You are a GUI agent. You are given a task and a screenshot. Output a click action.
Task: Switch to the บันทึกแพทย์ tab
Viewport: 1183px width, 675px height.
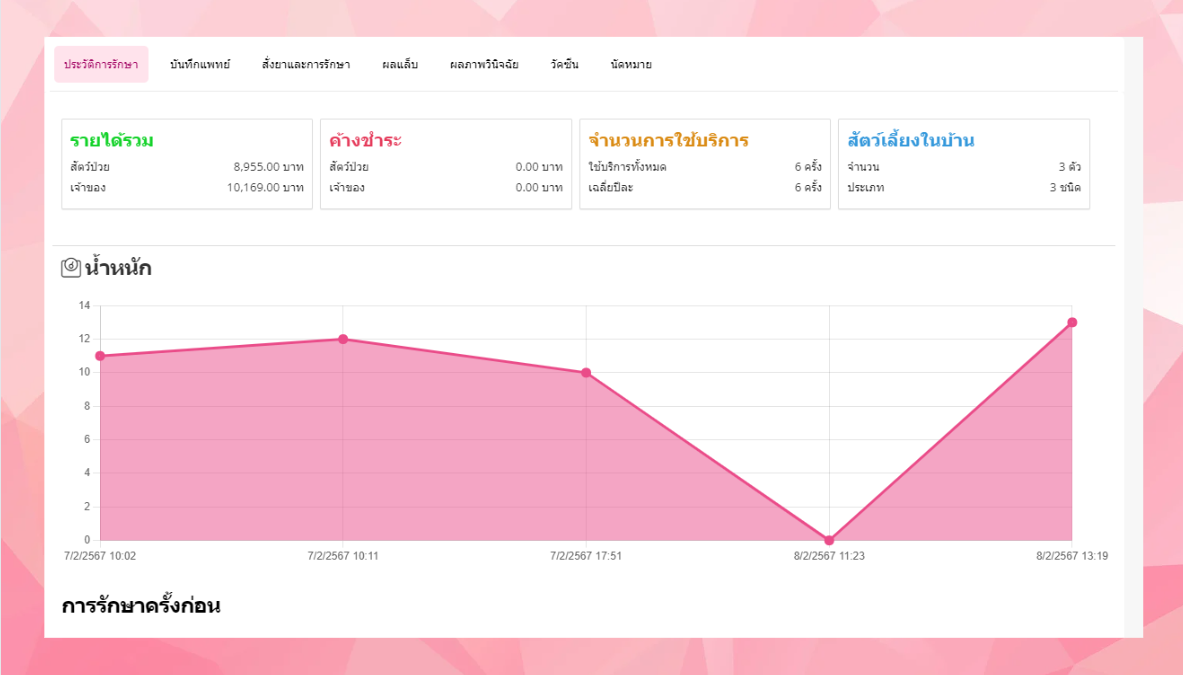click(x=200, y=65)
